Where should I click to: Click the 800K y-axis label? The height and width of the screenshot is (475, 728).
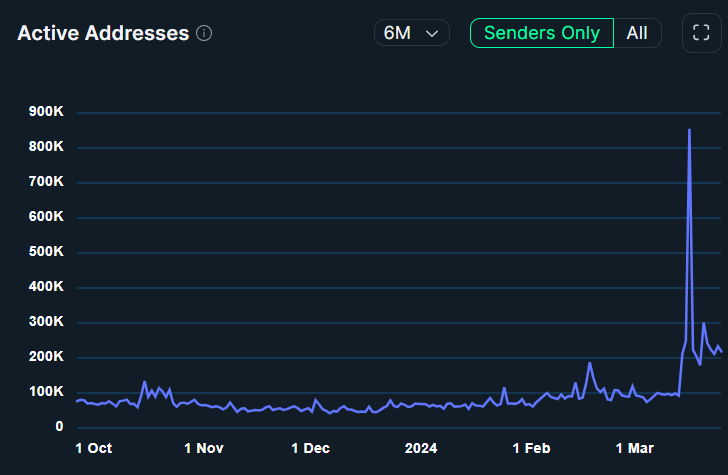pyautogui.click(x=46, y=147)
